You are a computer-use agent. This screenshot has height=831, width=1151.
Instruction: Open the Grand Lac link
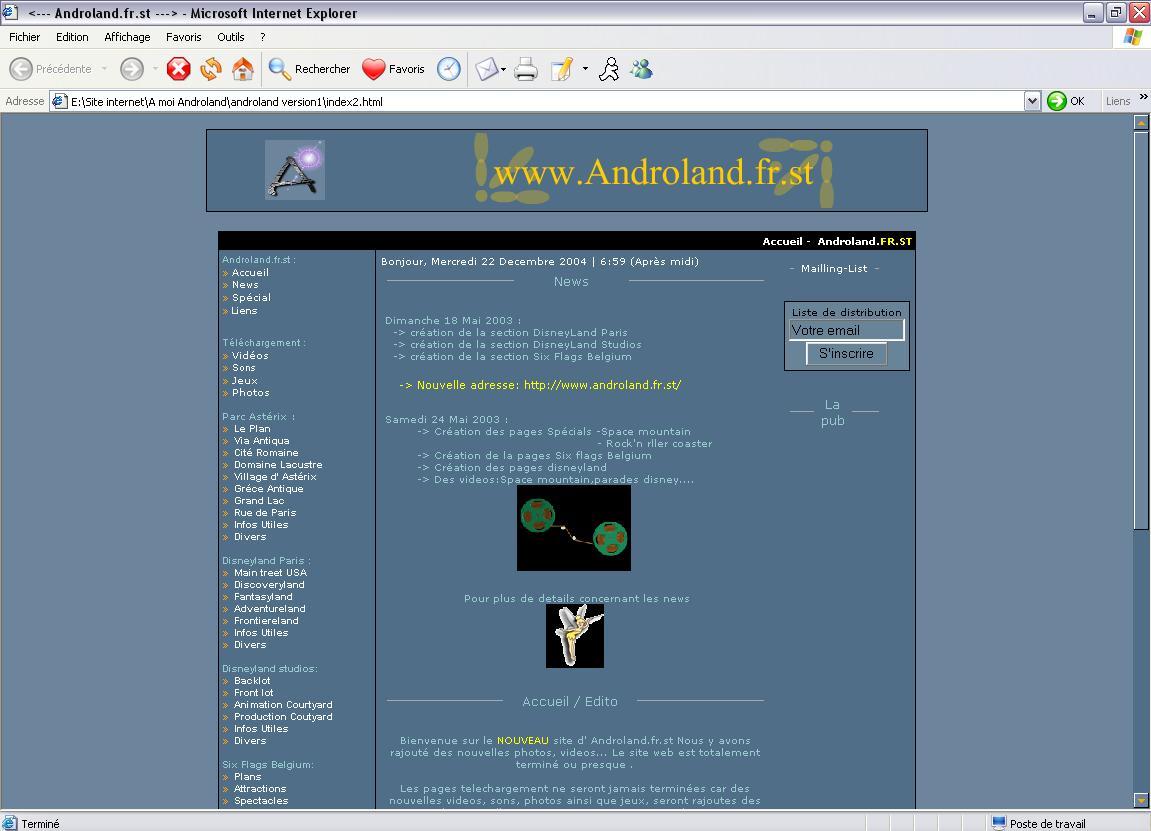pyautogui.click(x=258, y=501)
